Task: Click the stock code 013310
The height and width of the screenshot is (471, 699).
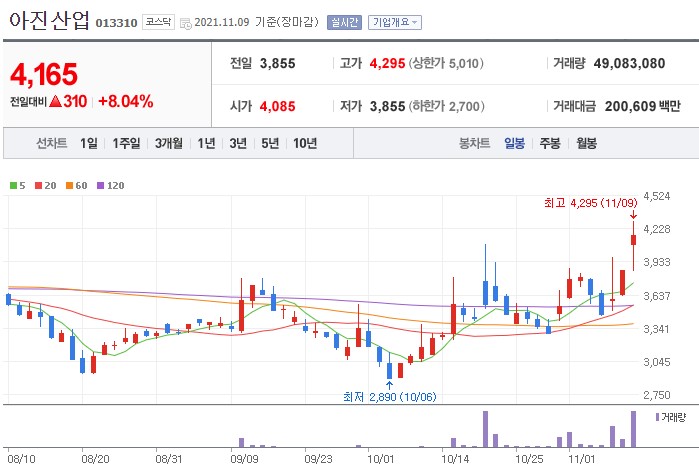Action: pyautogui.click(x=116, y=23)
